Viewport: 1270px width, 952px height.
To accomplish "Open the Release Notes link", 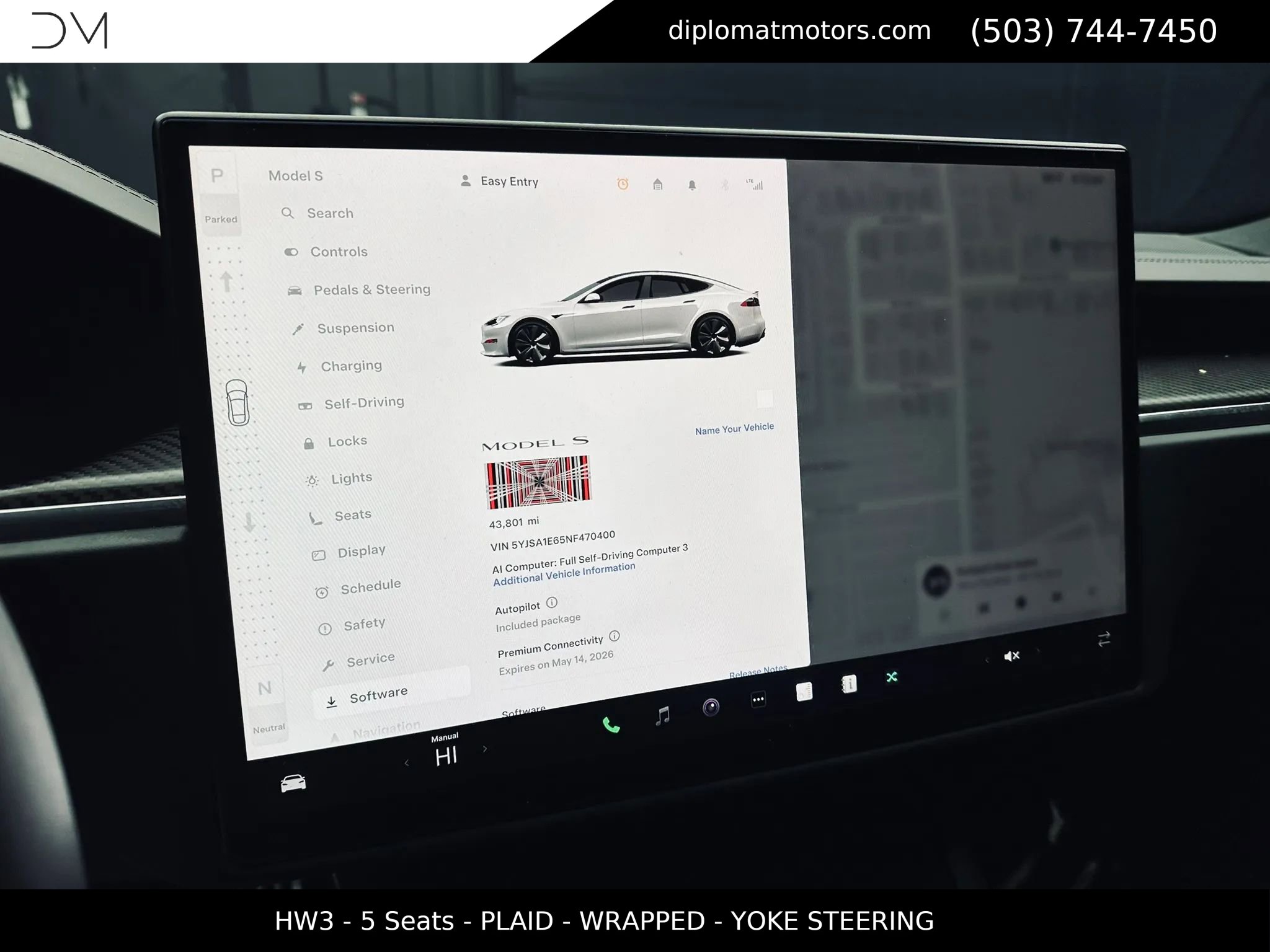I will click(x=758, y=672).
